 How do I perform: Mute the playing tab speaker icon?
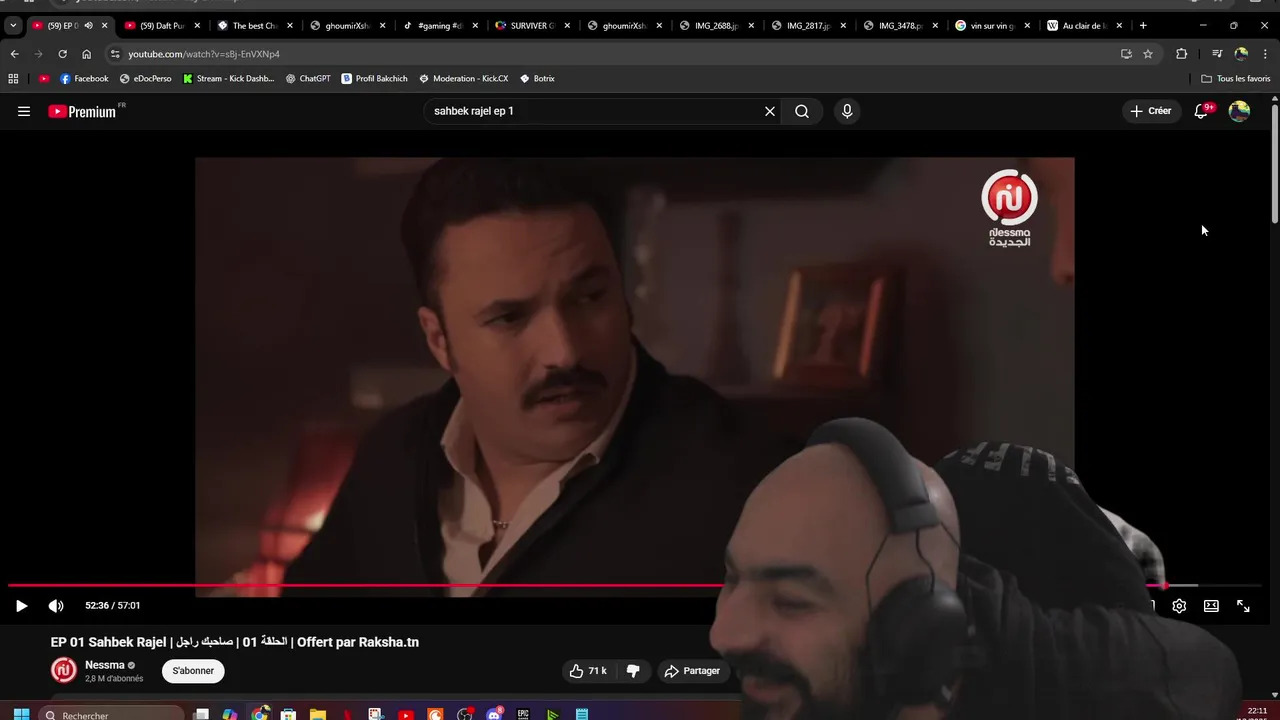88,26
